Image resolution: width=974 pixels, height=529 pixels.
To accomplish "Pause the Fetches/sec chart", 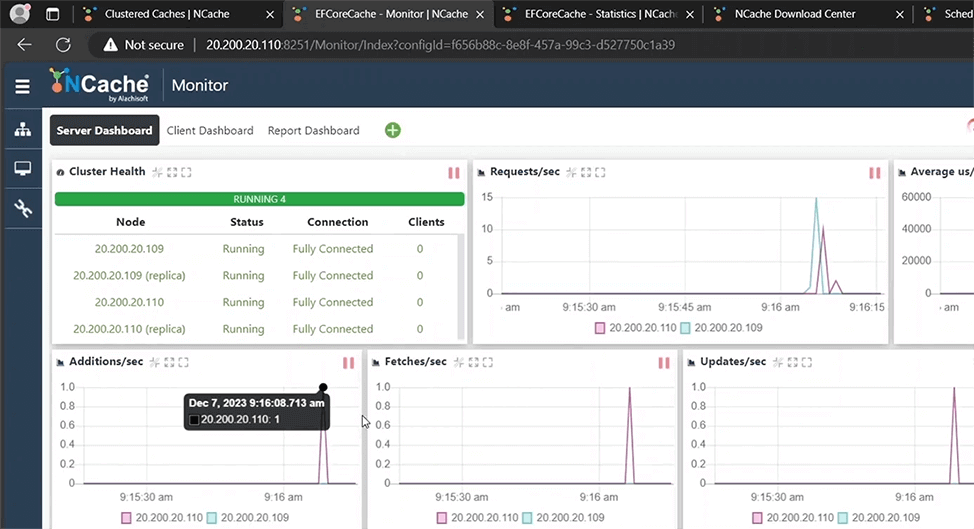I will point(664,363).
